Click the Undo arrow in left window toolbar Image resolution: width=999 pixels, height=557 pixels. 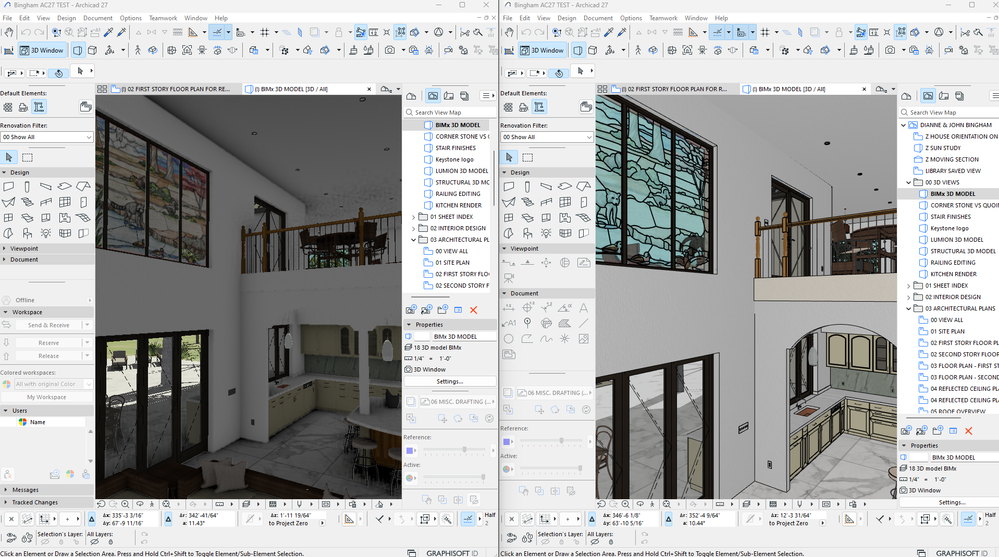25,32
